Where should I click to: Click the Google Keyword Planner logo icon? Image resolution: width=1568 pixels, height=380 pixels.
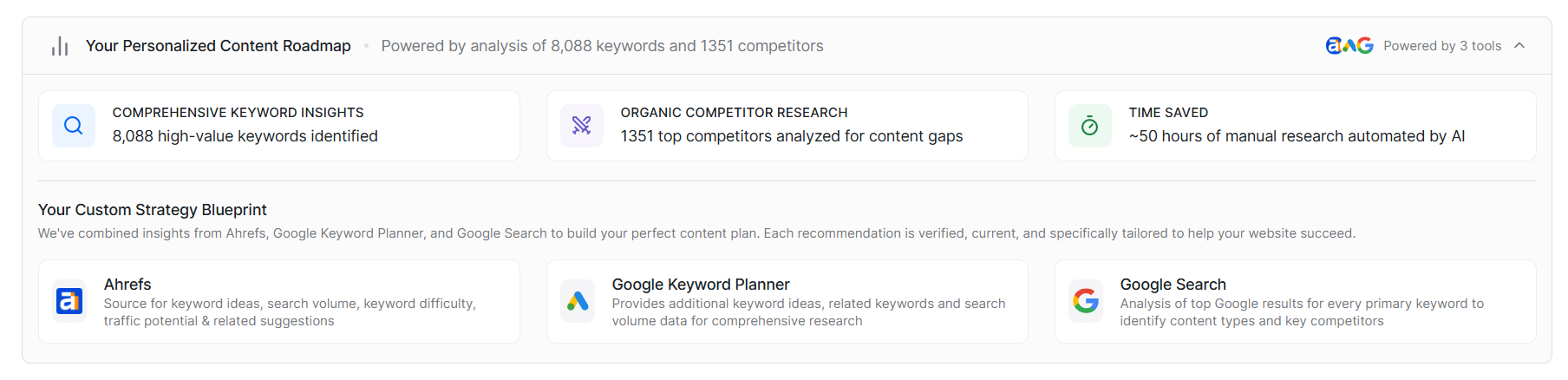click(578, 301)
